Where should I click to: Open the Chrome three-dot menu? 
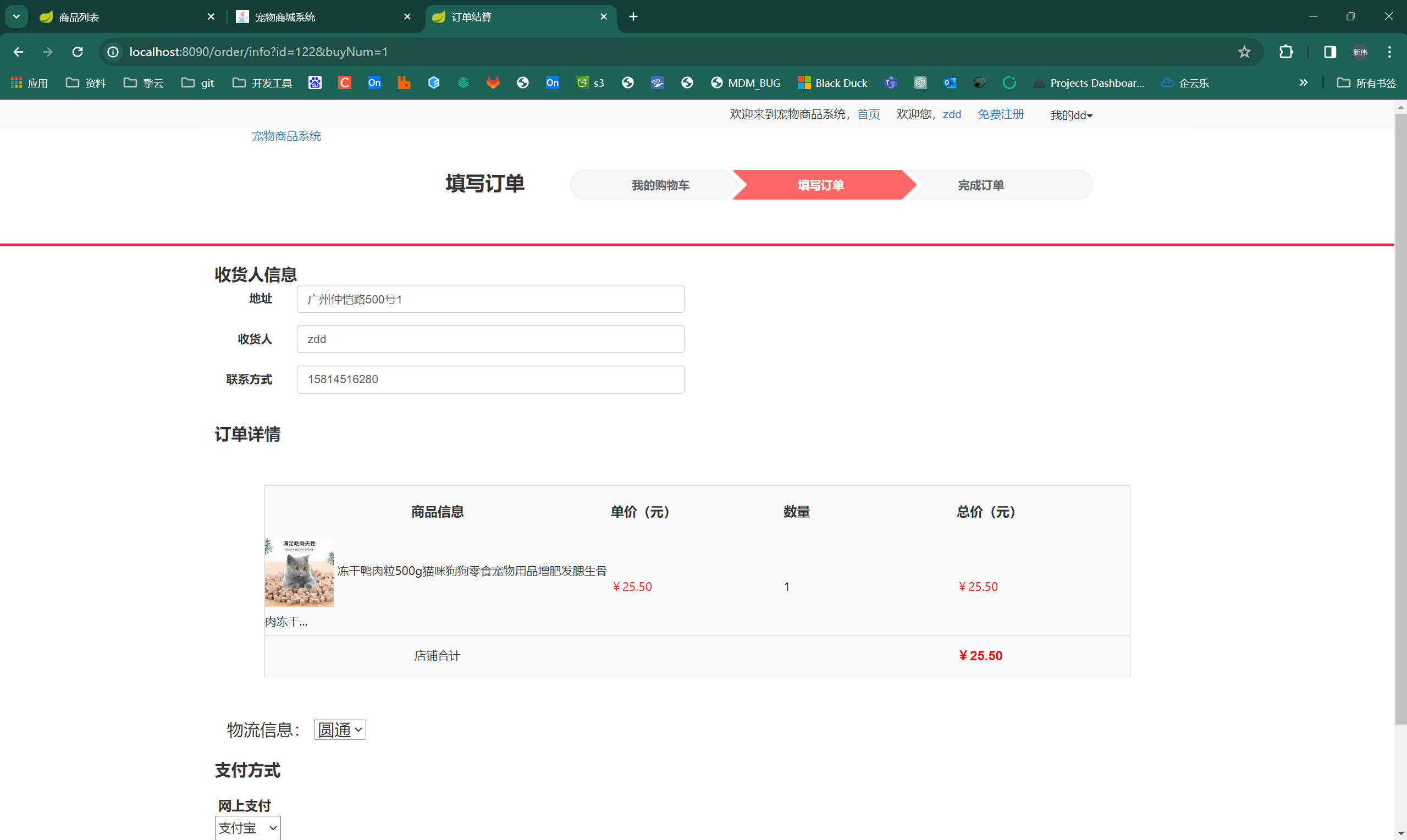pyautogui.click(x=1389, y=52)
